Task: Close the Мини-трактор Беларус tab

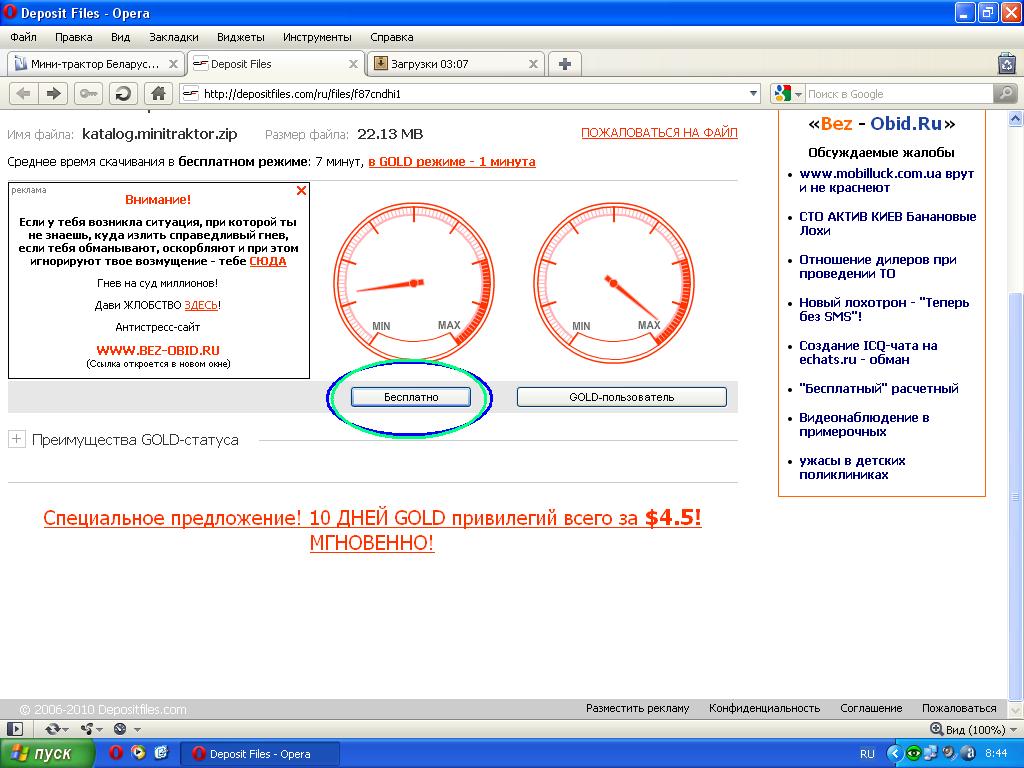Action: (x=173, y=64)
